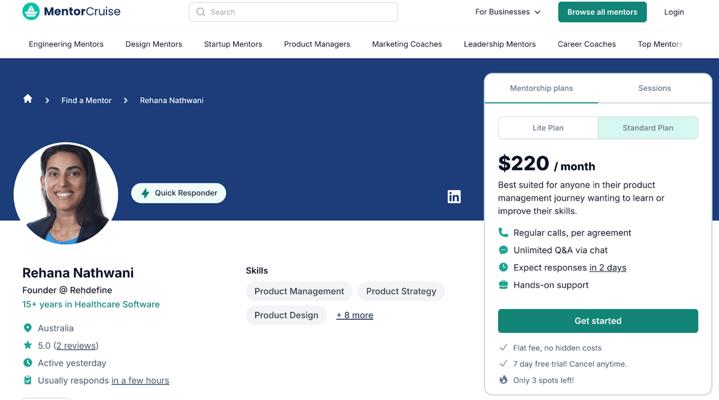This screenshot has height=400, width=719.
Task: Expand skills with +8 more
Action: point(354,315)
